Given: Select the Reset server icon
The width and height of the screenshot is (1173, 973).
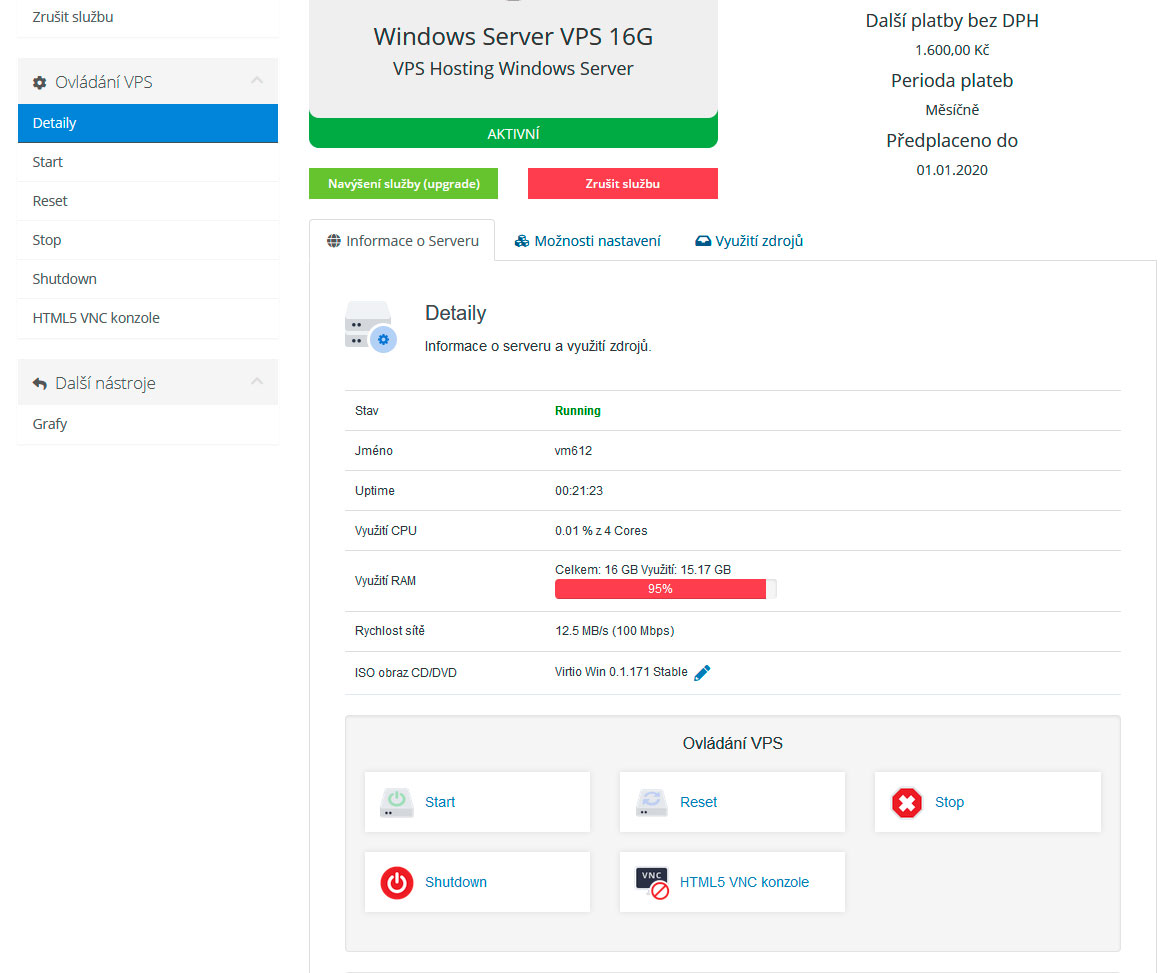Looking at the screenshot, I should coord(651,801).
